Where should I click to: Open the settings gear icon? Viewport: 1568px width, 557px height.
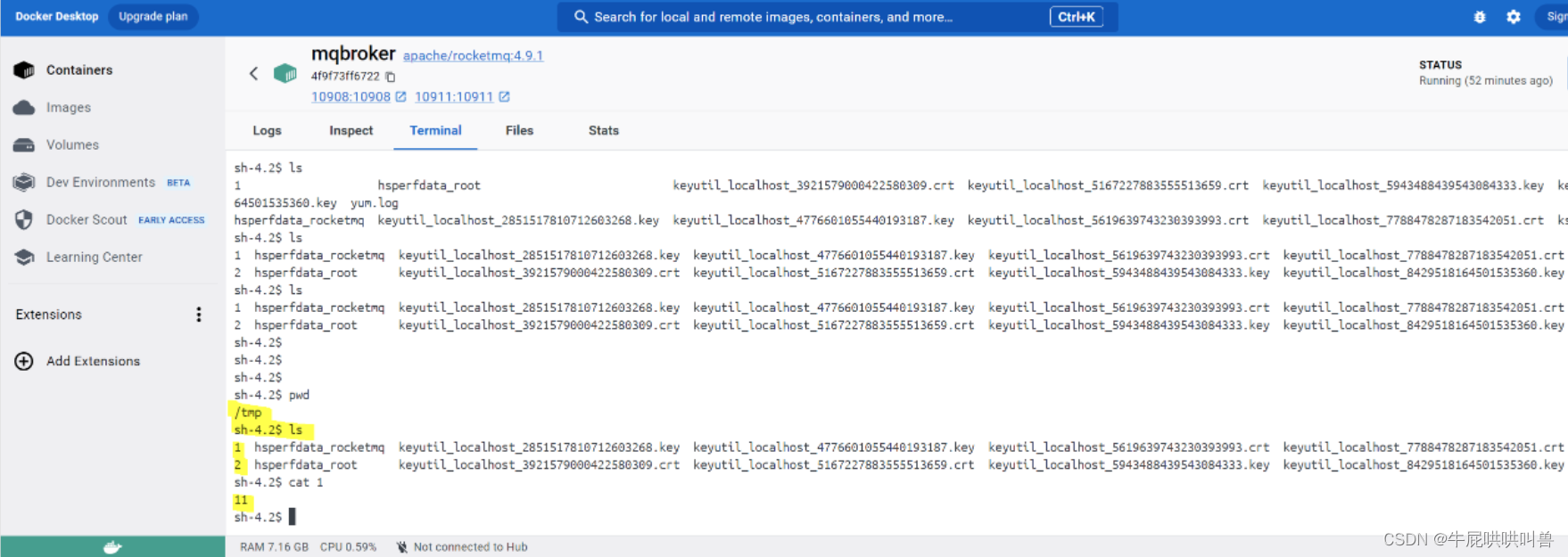(1514, 17)
